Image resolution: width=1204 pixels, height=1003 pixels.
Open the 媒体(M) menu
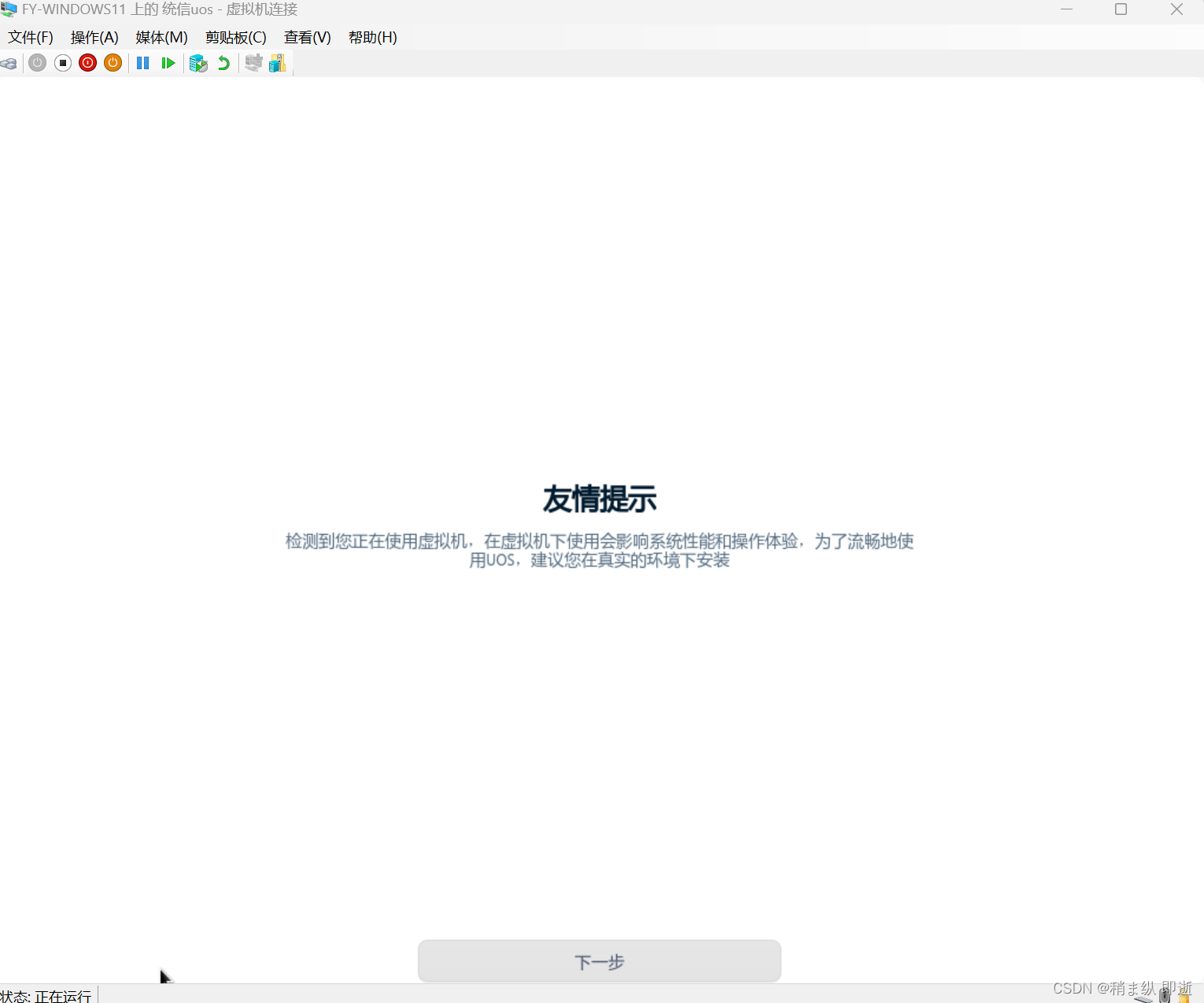[160, 37]
